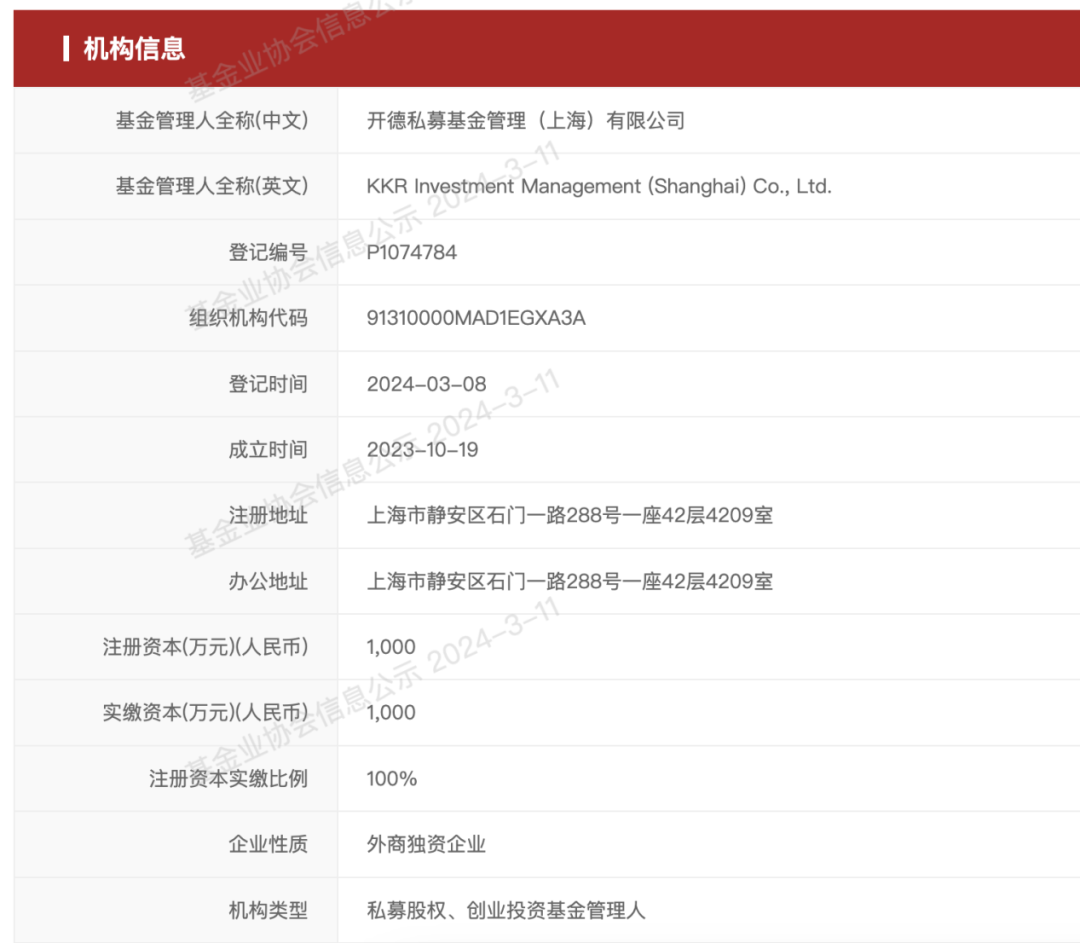Click the 注册地址 address value
Screen dimensions: 1080x943
[569, 516]
